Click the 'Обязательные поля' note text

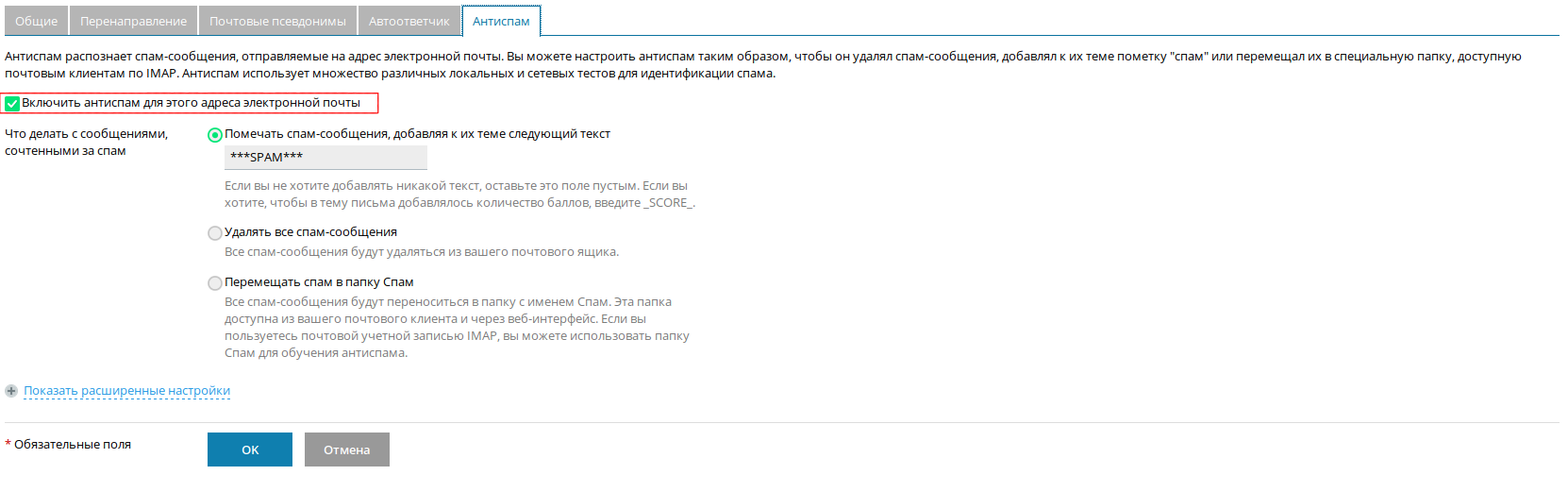(x=73, y=445)
